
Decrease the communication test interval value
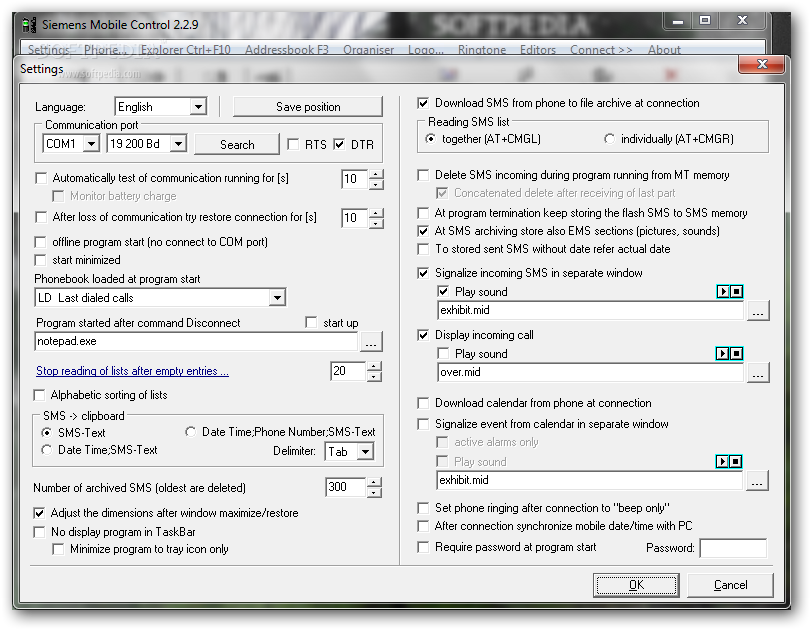click(377, 184)
